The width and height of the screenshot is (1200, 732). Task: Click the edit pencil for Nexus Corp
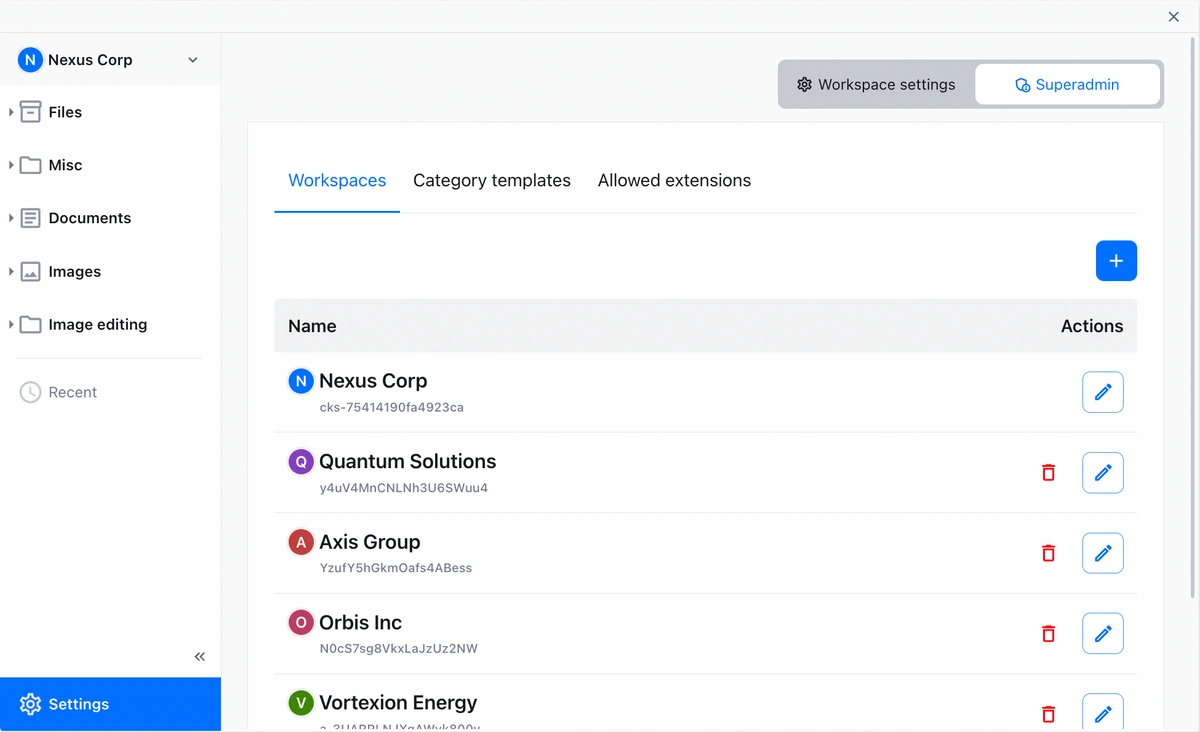(1102, 392)
